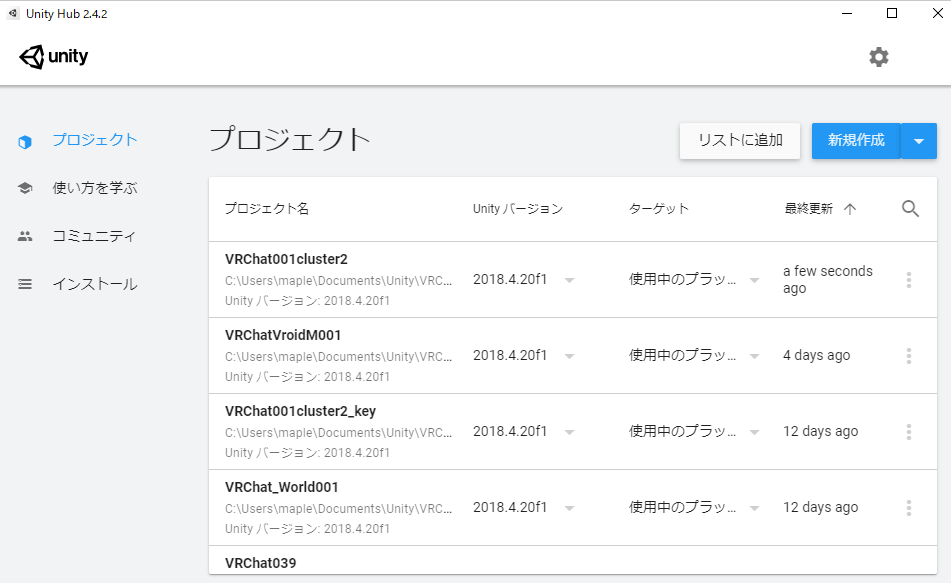The image size is (951, 583).
Task: Open the project search magnifier icon
Action: click(x=910, y=209)
